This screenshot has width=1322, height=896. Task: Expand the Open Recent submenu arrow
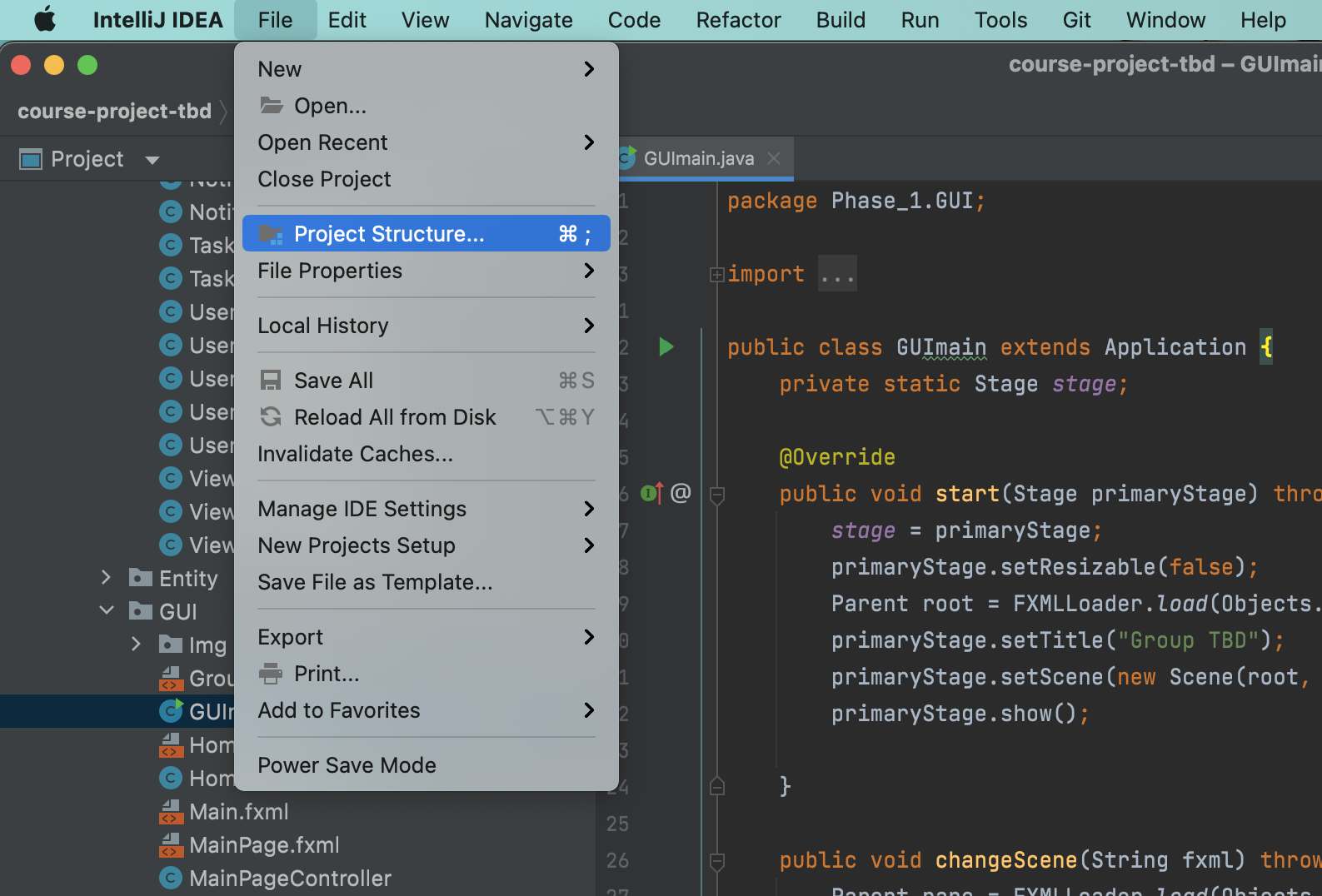pyautogui.click(x=589, y=142)
